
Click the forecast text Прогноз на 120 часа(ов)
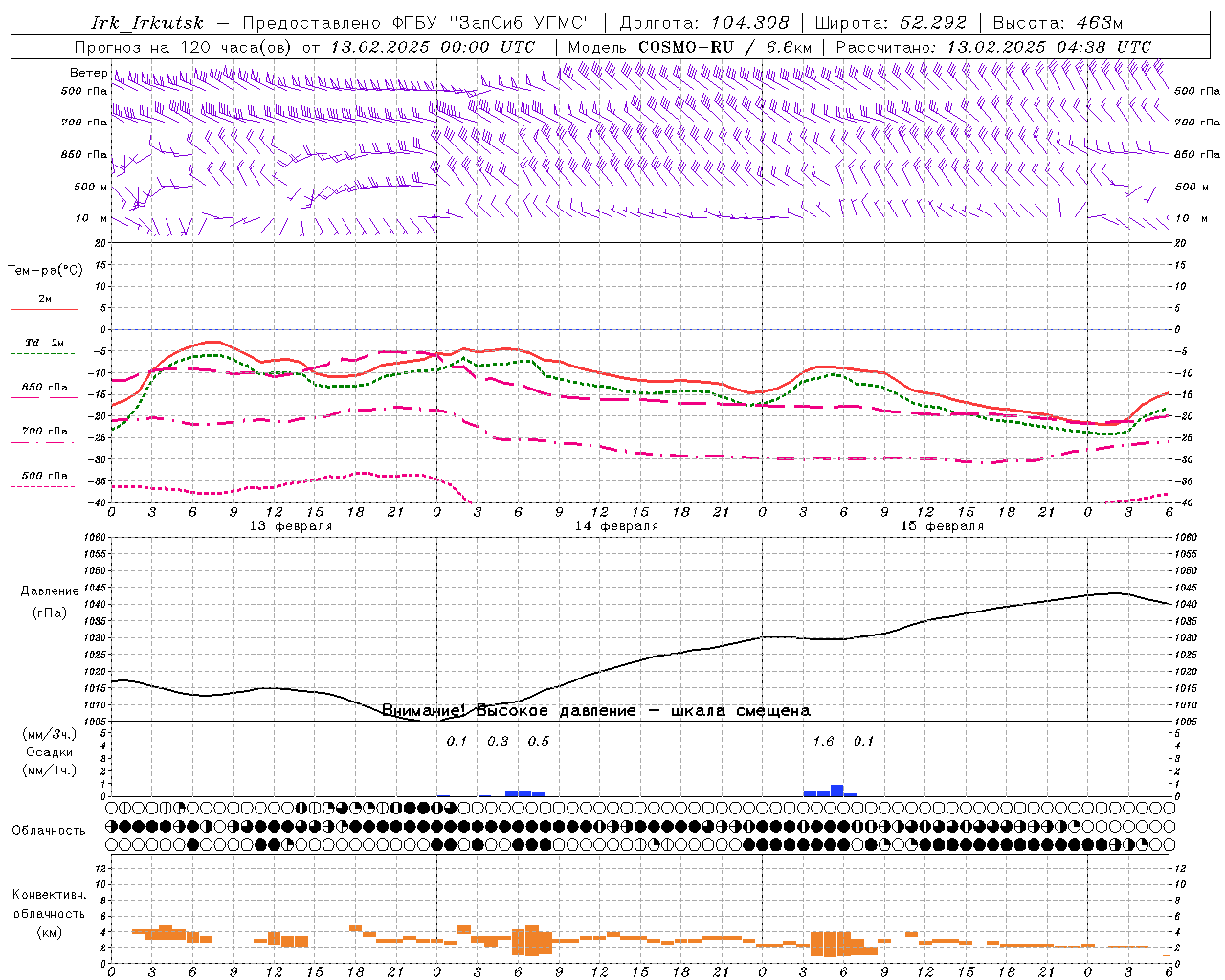pos(184,47)
